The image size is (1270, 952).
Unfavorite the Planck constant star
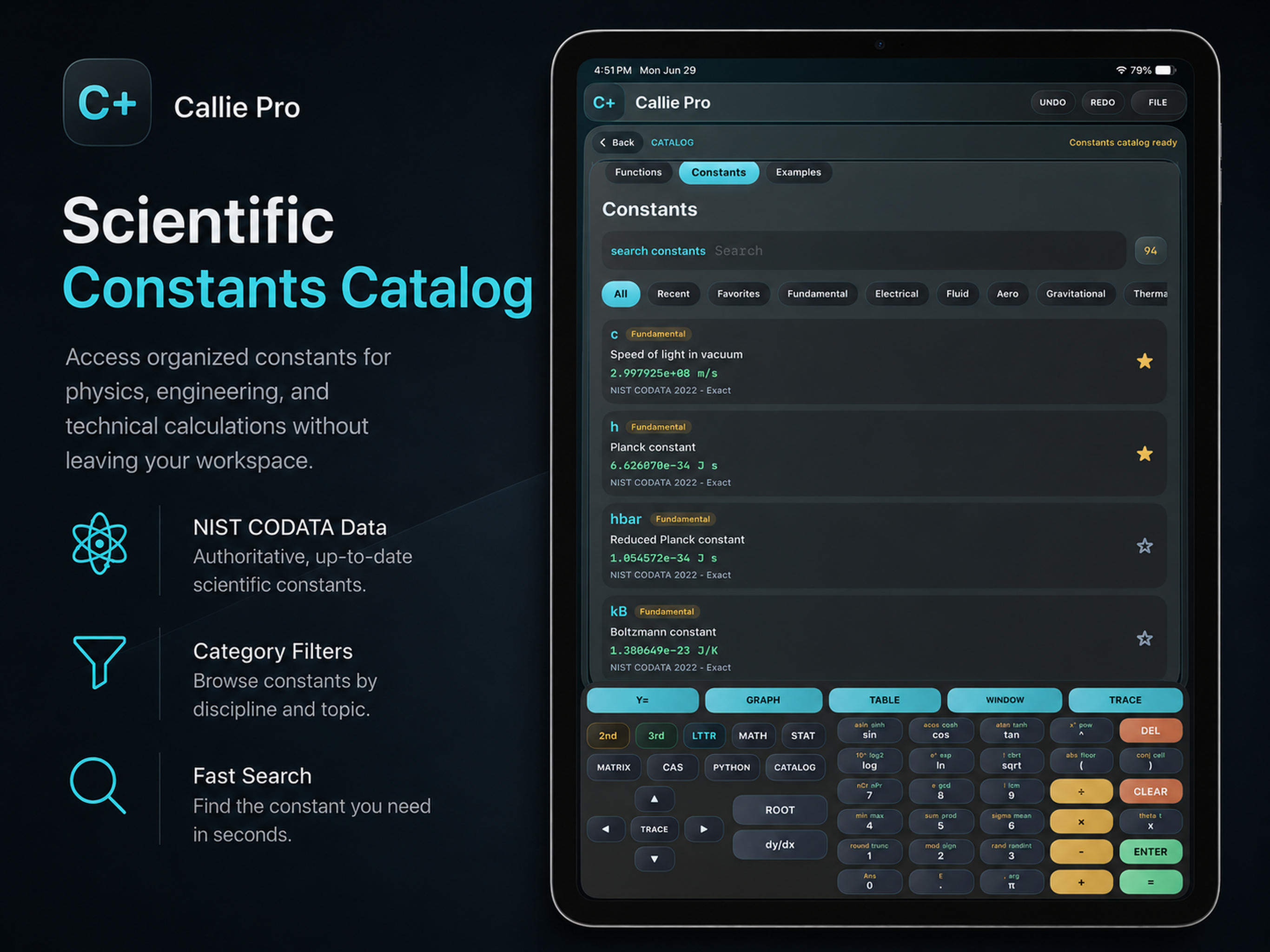click(x=1144, y=454)
